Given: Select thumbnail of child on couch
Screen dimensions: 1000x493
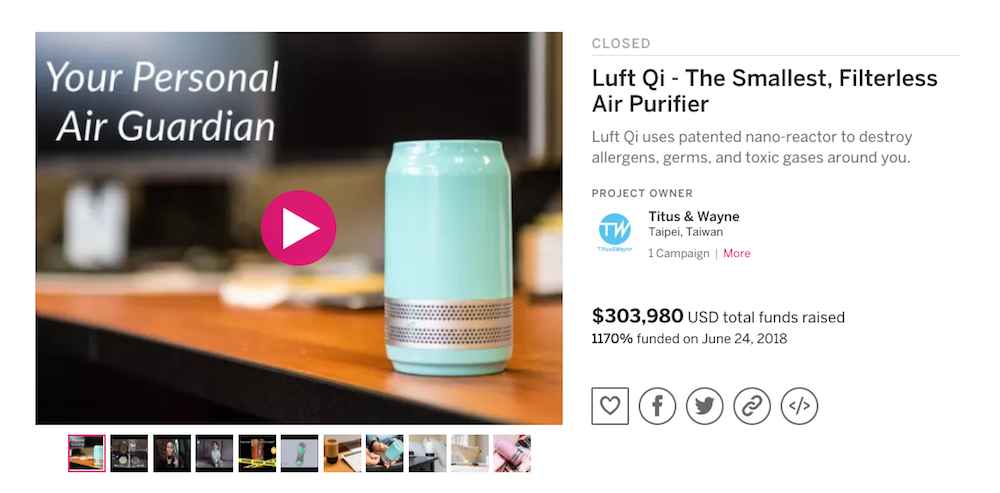Looking at the screenshot, I should click(214, 453).
